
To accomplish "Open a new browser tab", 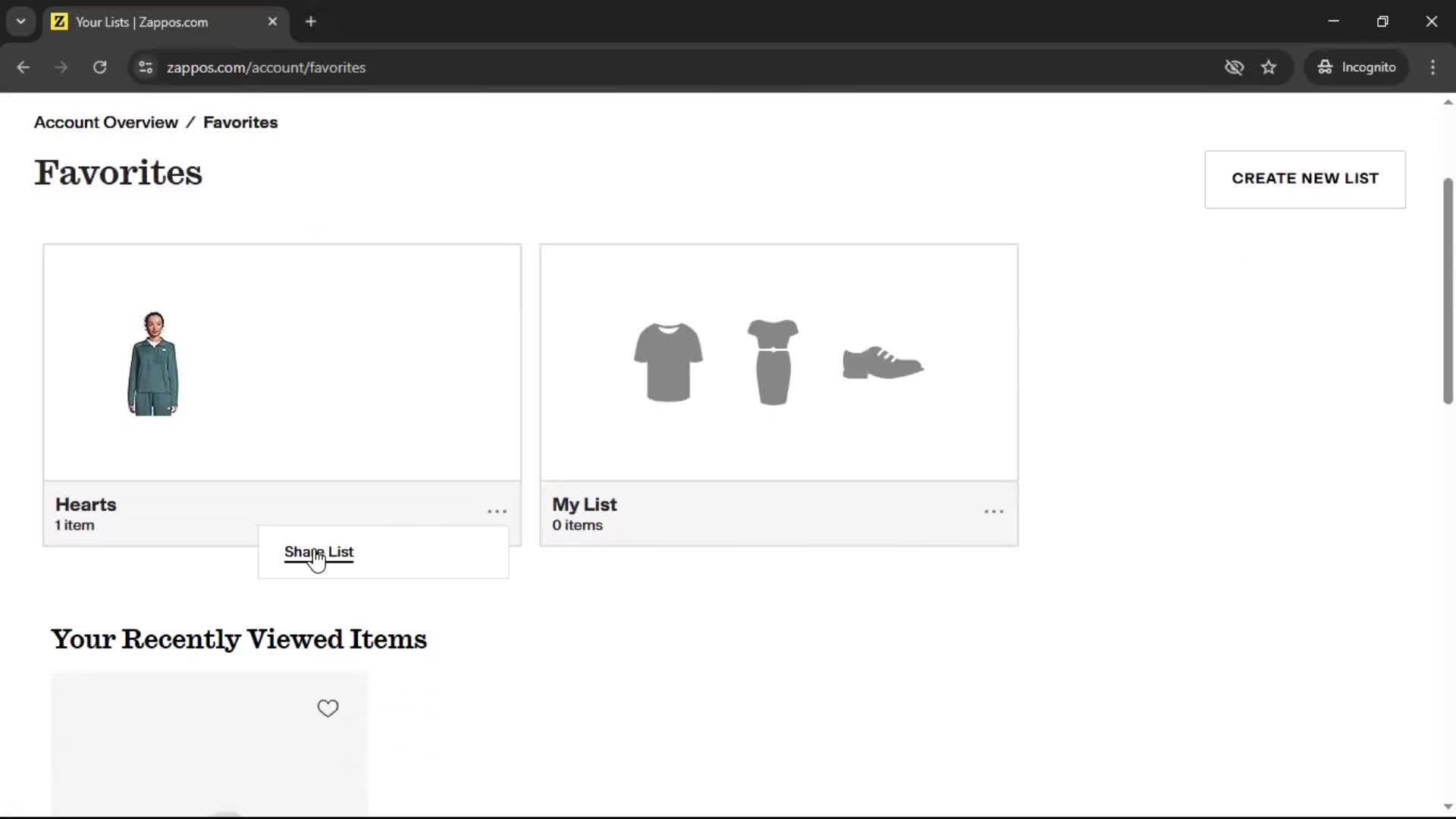I will (311, 22).
